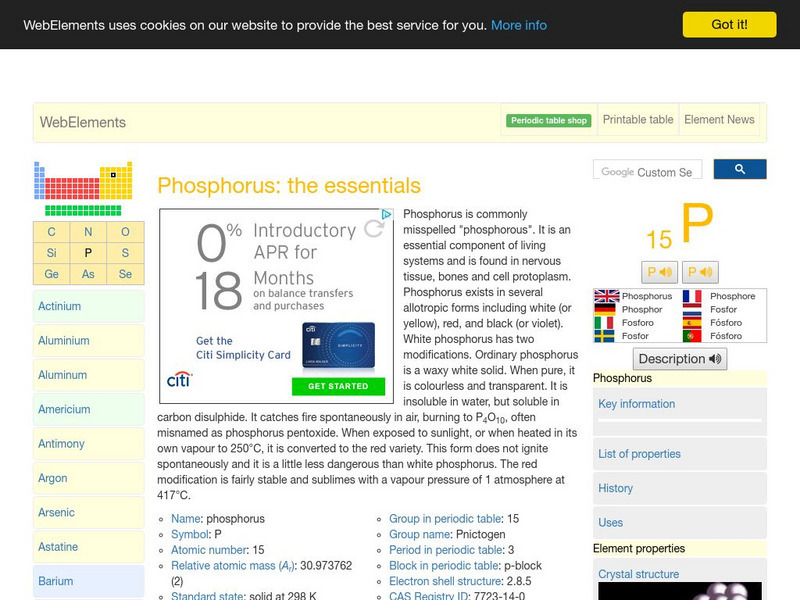The height and width of the screenshot is (600, 800).
Task: Click the Swedish flag beside Fosfor
Action: tap(605, 337)
